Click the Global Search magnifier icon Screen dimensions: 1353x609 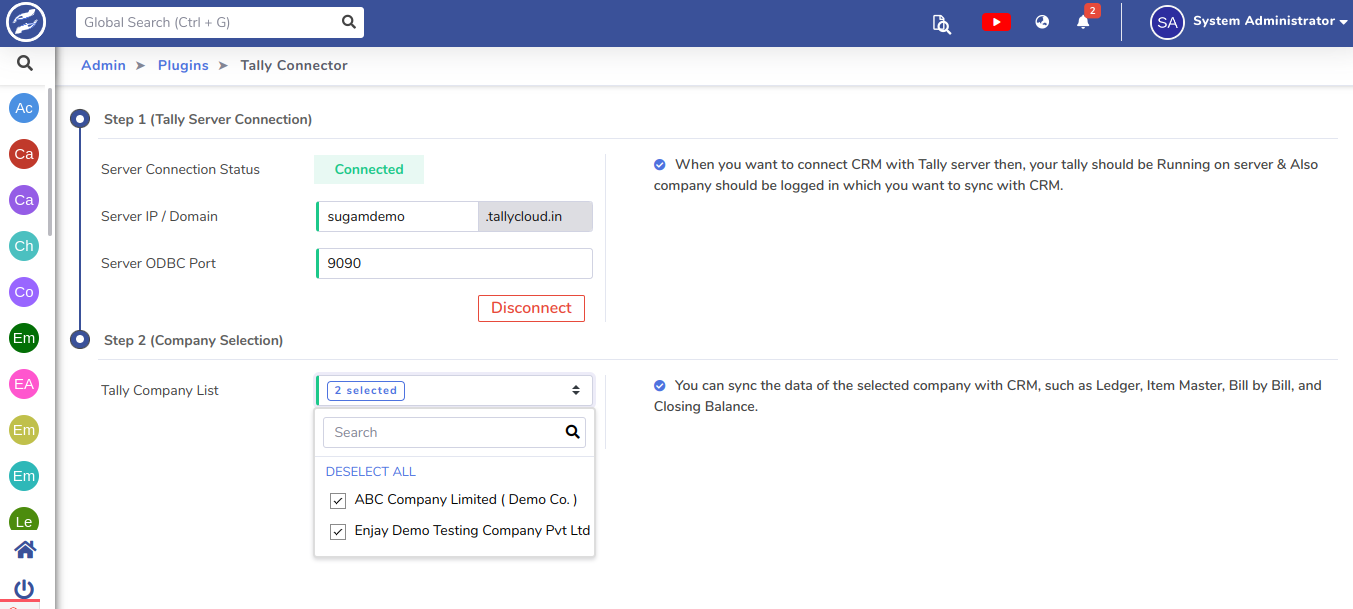click(x=349, y=22)
